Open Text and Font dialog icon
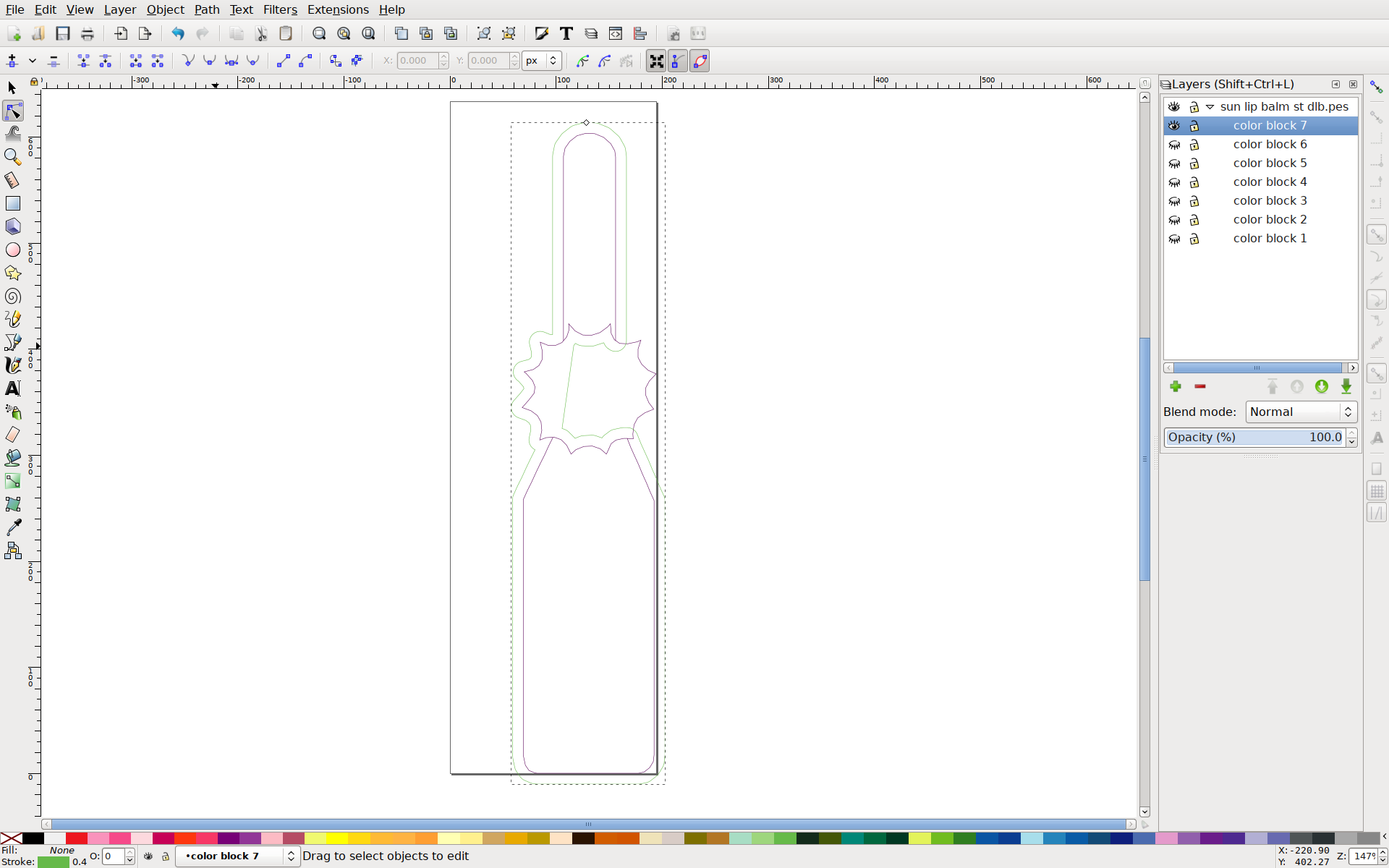Screen dimensions: 1389x868 (566, 34)
